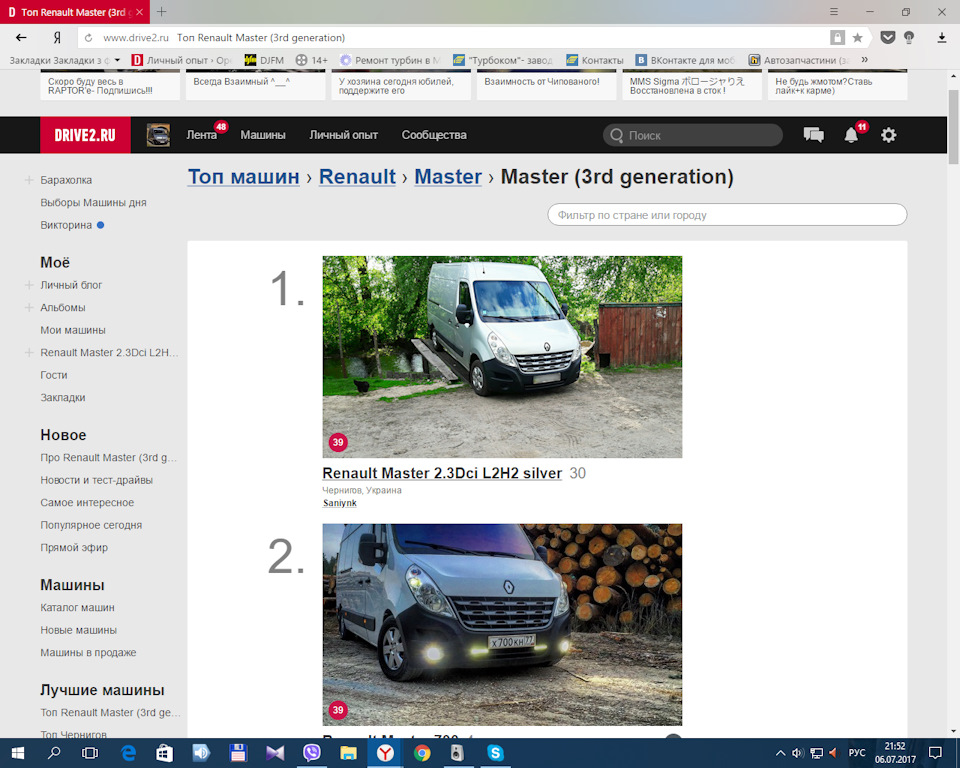Open Контакты bookmark
This screenshot has width=960, height=768.
point(594,60)
